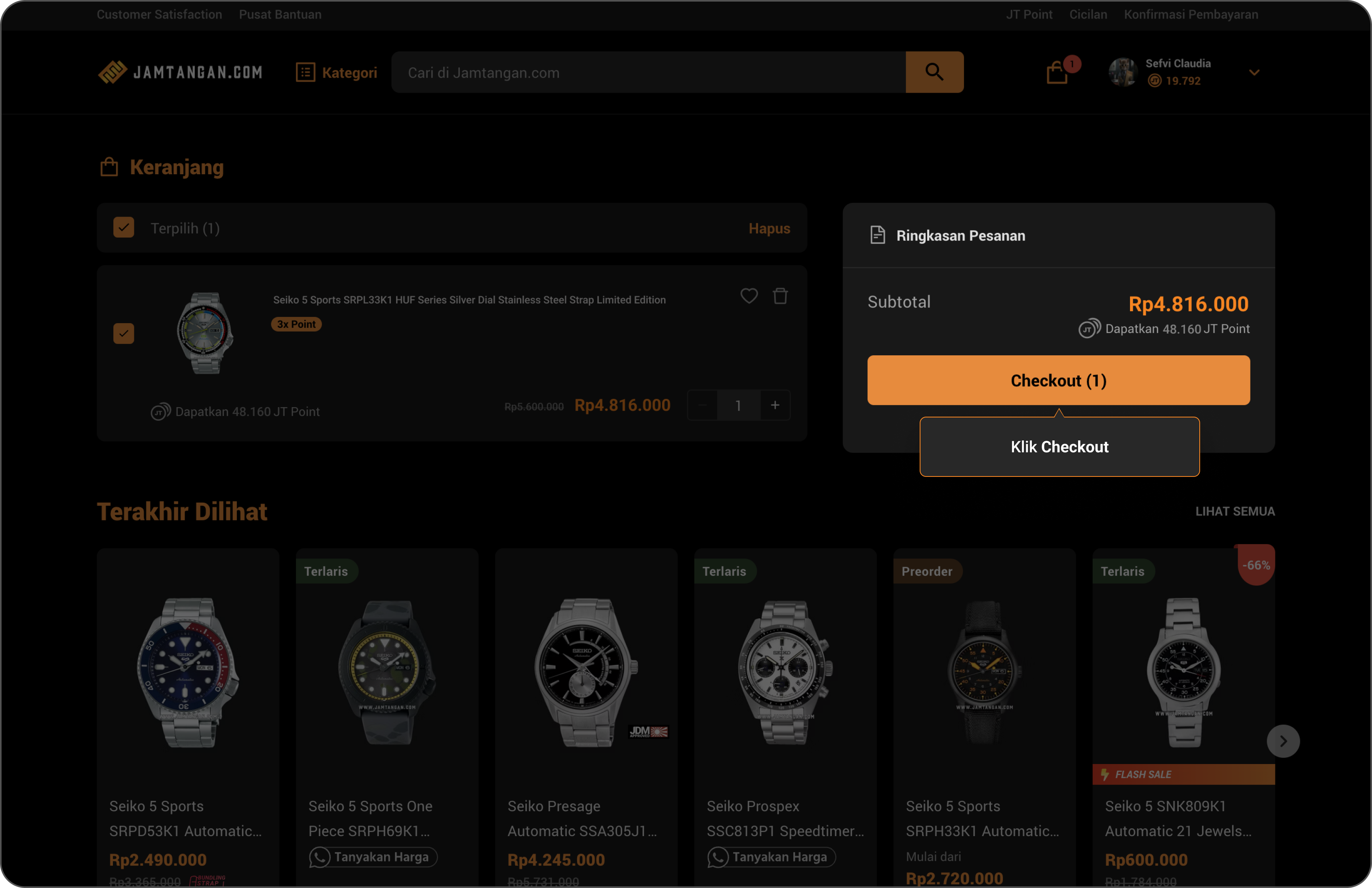Click the Subtotal Rp4.816.000 amount
Viewport: 1372px width, 888px height.
(x=1189, y=304)
